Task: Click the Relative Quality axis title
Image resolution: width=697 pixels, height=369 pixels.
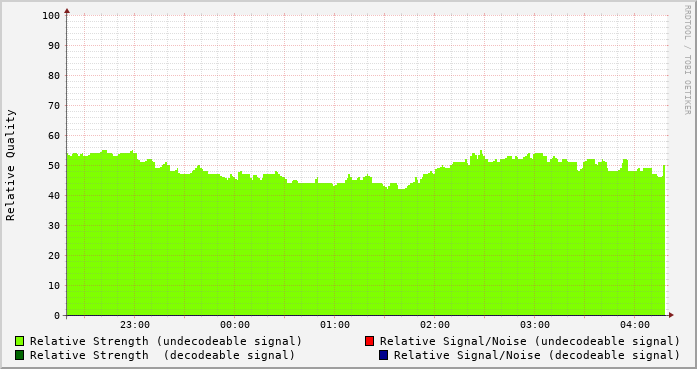Action: [10, 165]
